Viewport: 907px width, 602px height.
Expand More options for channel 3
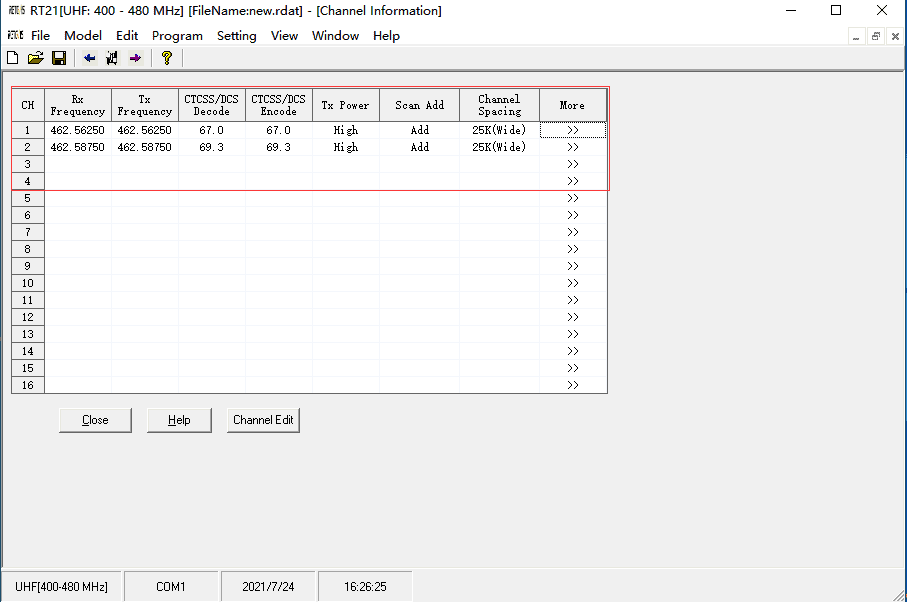[x=573, y=164]
